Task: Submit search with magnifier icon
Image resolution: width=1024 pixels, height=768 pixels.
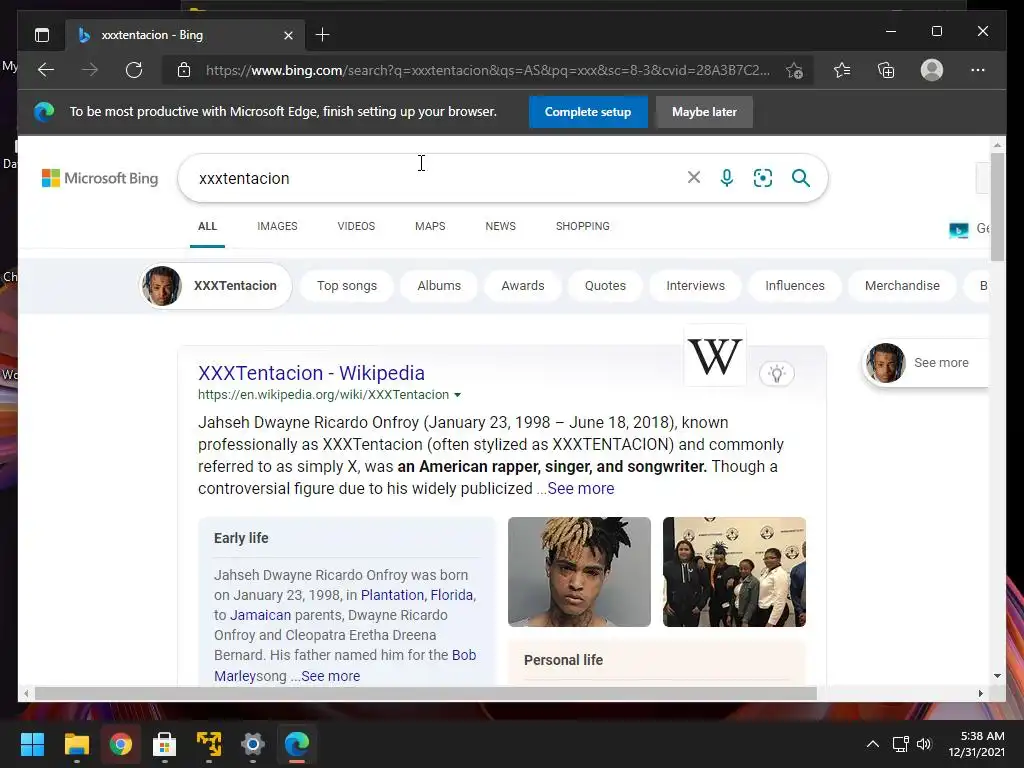Action: (801, 178)
